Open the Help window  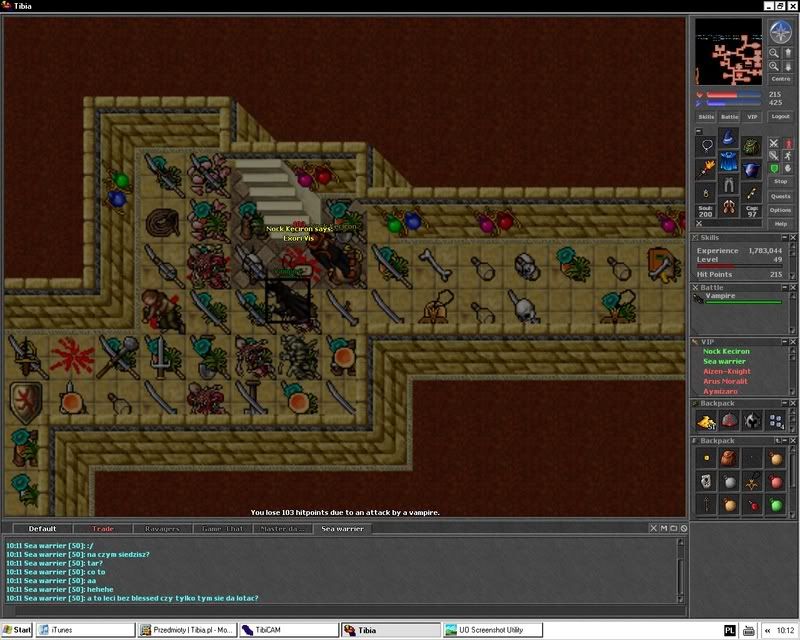[781, 224]
